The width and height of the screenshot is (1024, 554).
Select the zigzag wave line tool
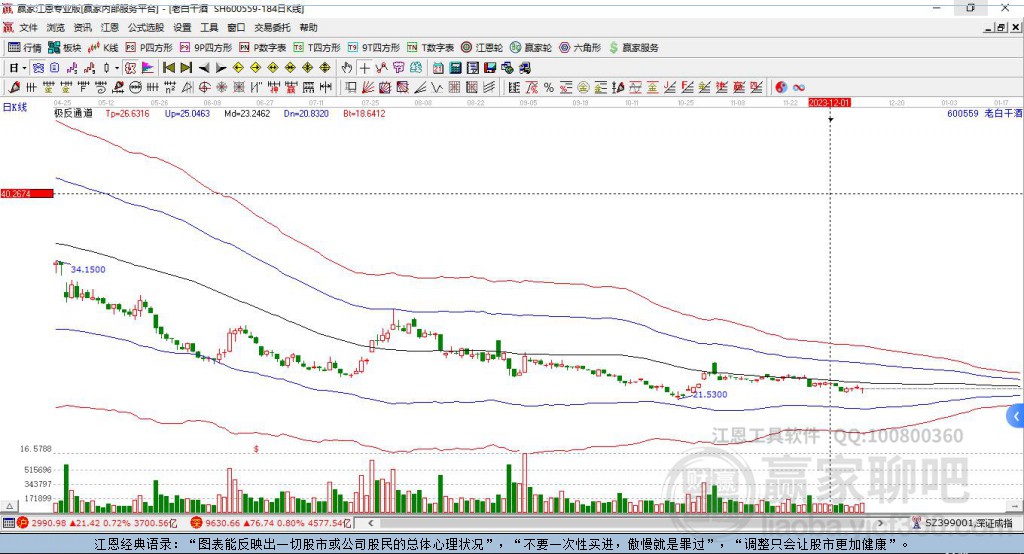pyautogui.click(x=437, y=88)
